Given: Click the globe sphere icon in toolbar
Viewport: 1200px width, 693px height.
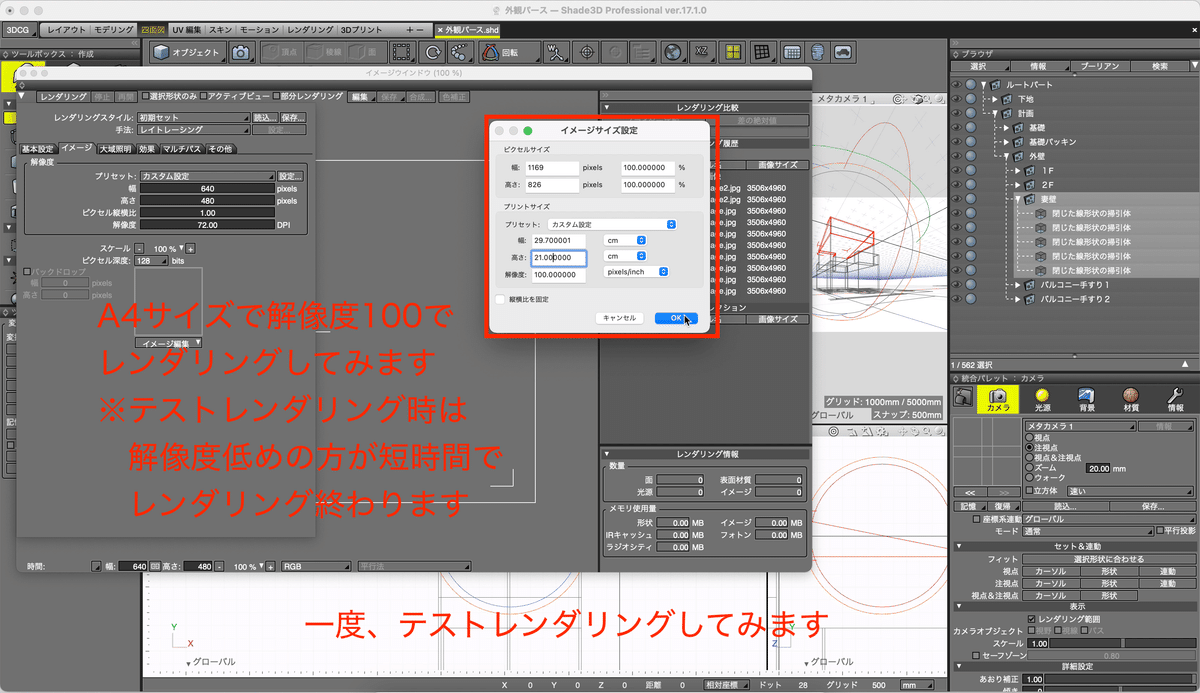Looking at the screenshot, I should click(673, 52).
